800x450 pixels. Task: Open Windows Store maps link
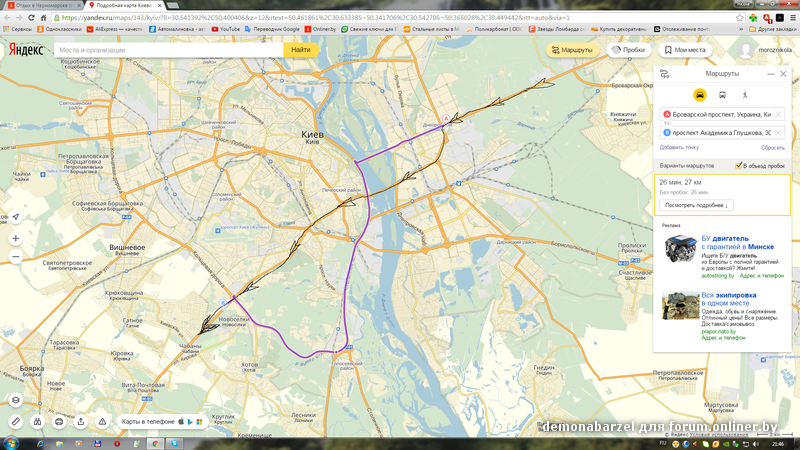(x=199, y=422)
